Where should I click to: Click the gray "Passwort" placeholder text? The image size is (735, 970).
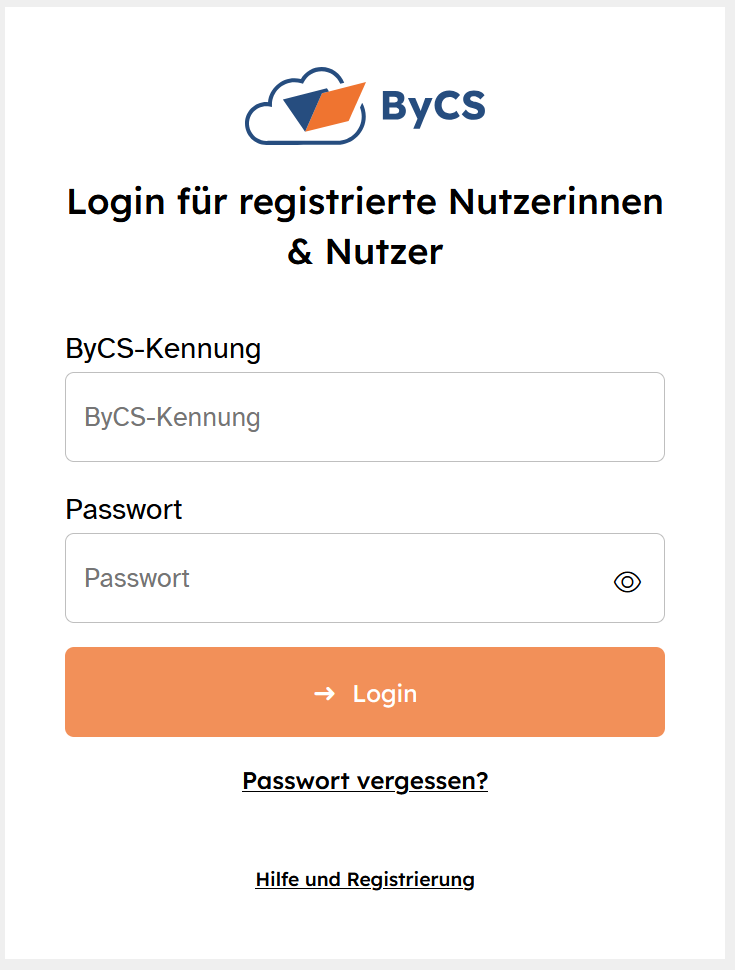[x=137, y=578]
